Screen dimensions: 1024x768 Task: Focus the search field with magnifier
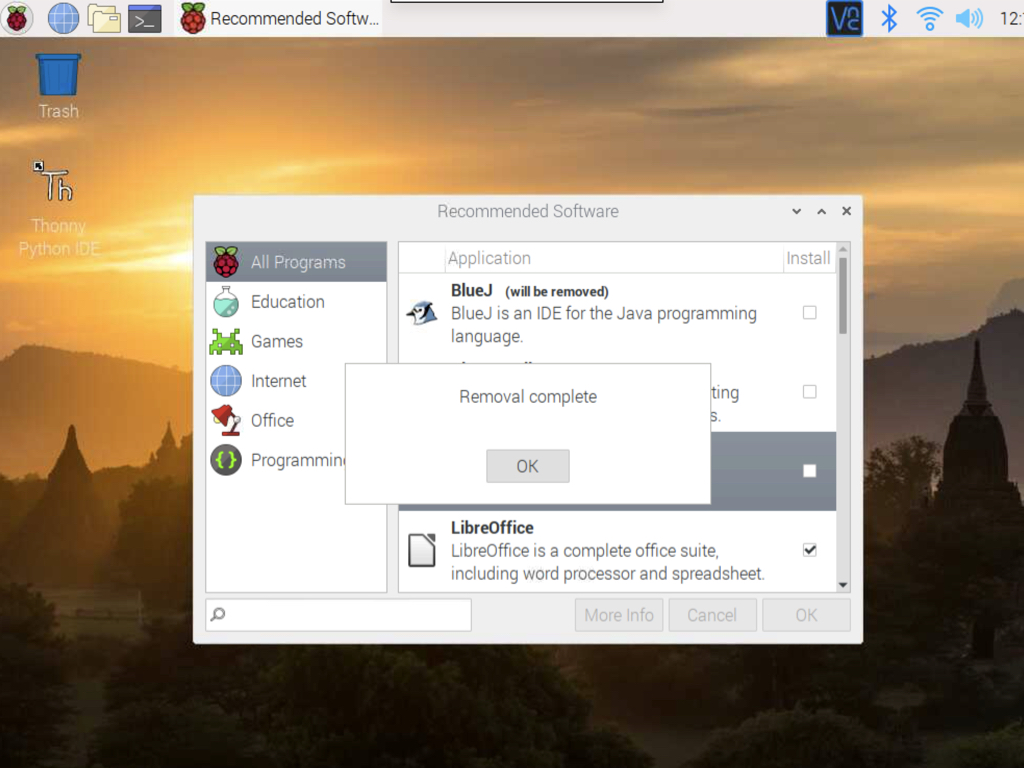pos(338,615)
